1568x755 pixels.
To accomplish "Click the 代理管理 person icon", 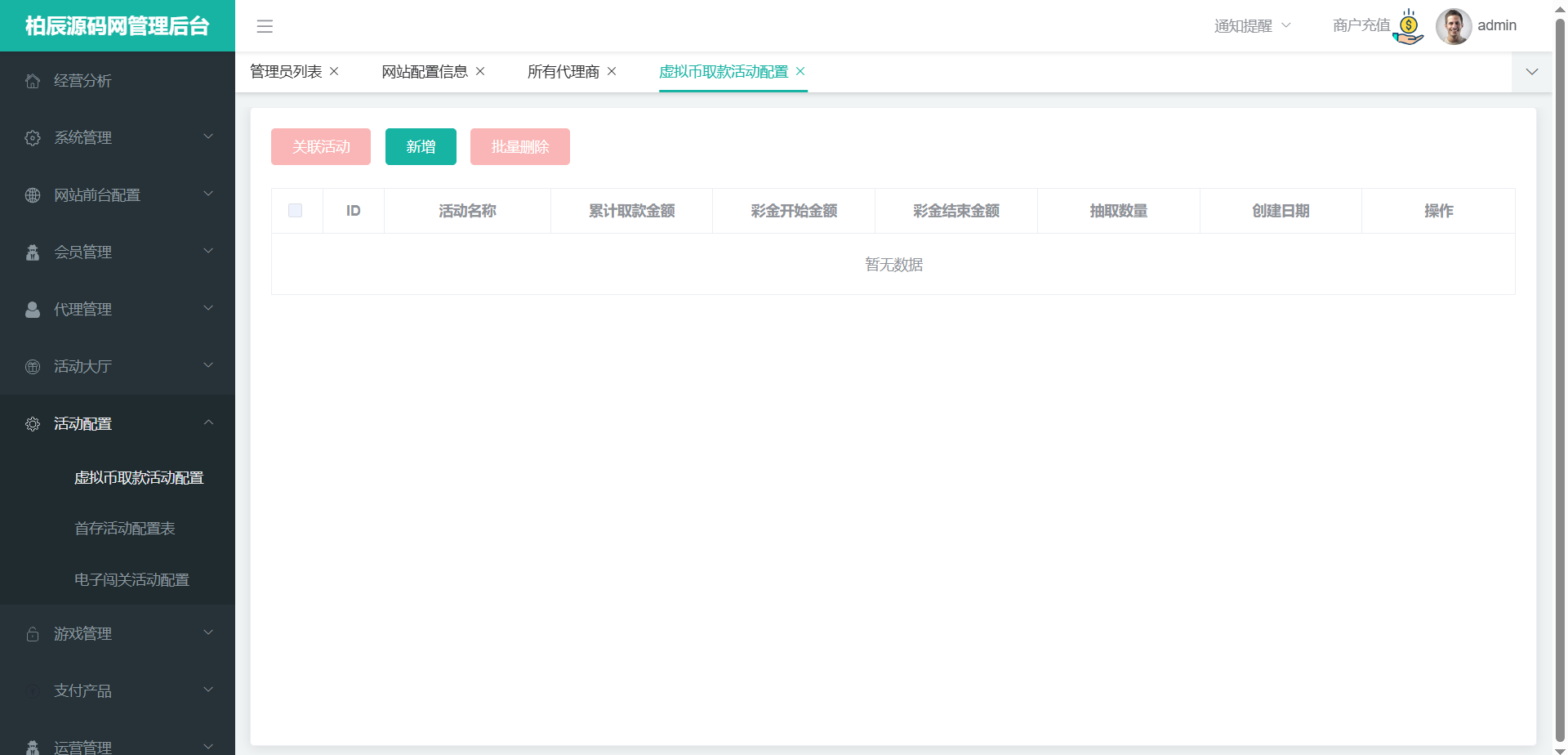I will click(x=33, y=310).
